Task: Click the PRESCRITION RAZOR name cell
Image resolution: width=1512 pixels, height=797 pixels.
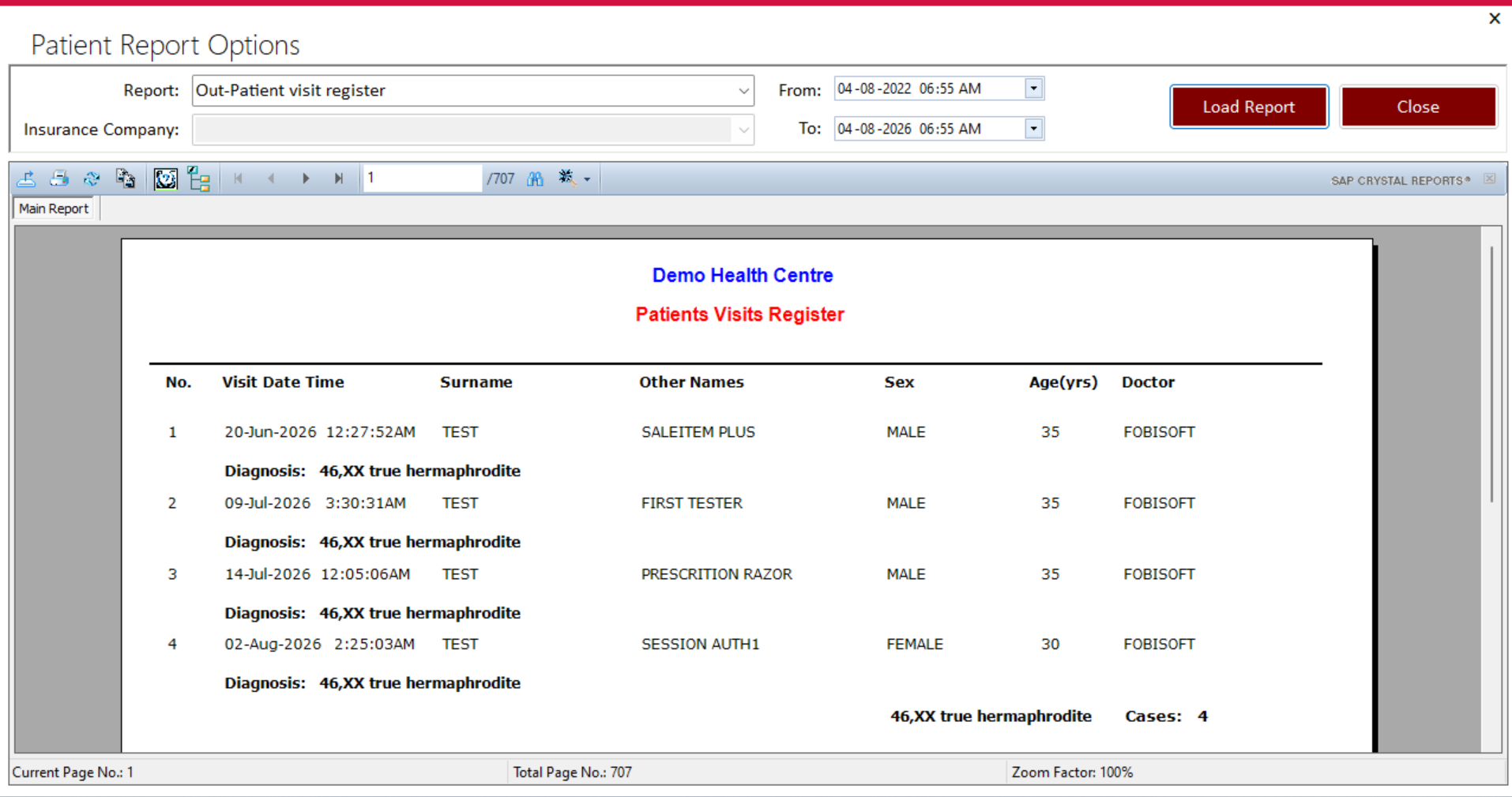Action: point(717,574)
